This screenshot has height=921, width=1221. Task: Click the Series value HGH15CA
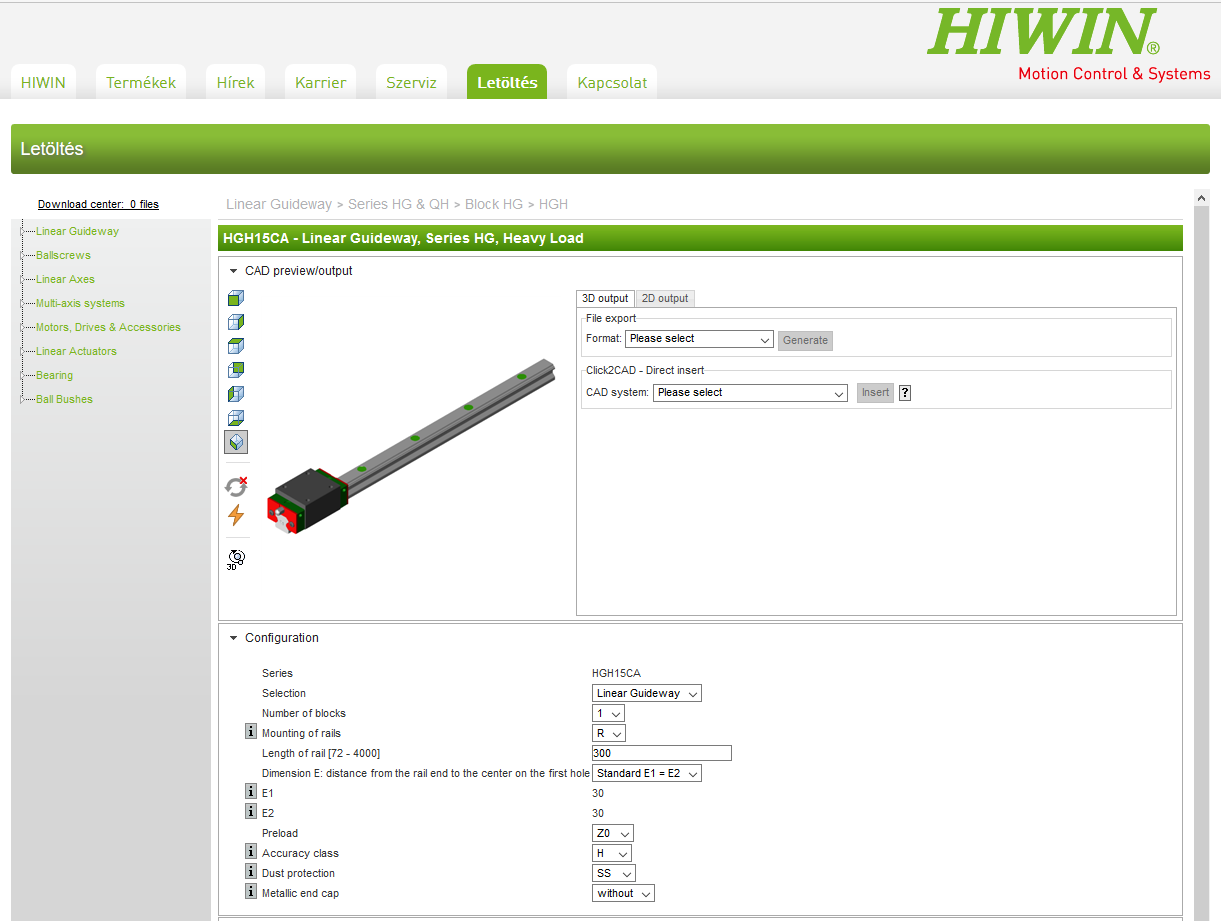[x=616, y=673]
